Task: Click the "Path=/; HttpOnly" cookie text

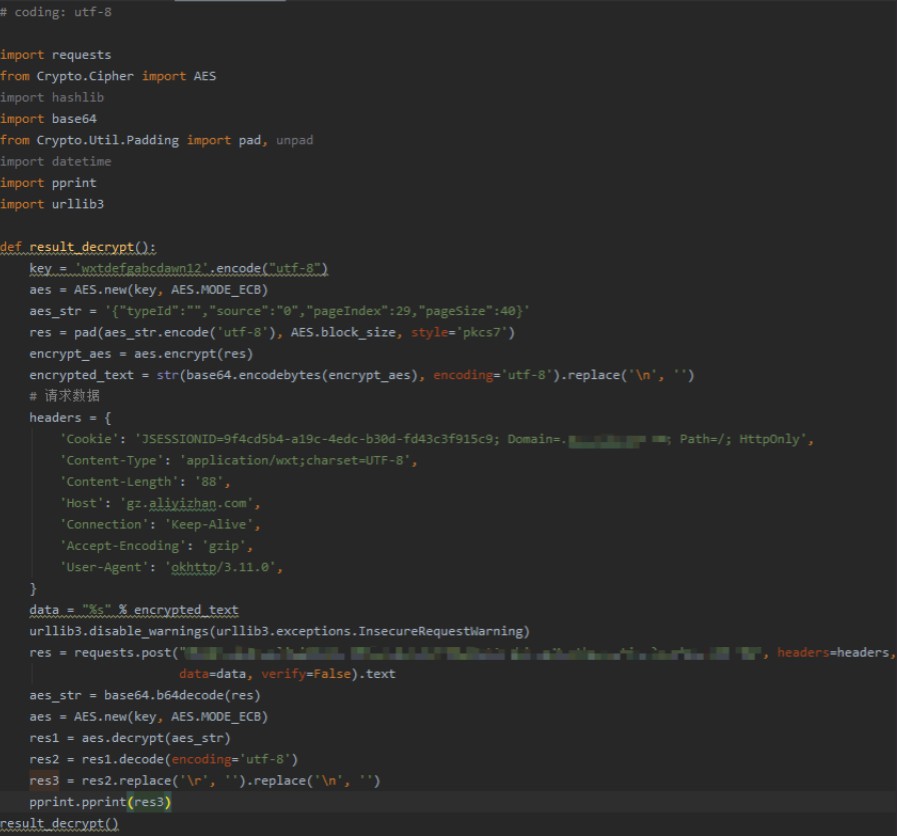Action: pos(741,439)
